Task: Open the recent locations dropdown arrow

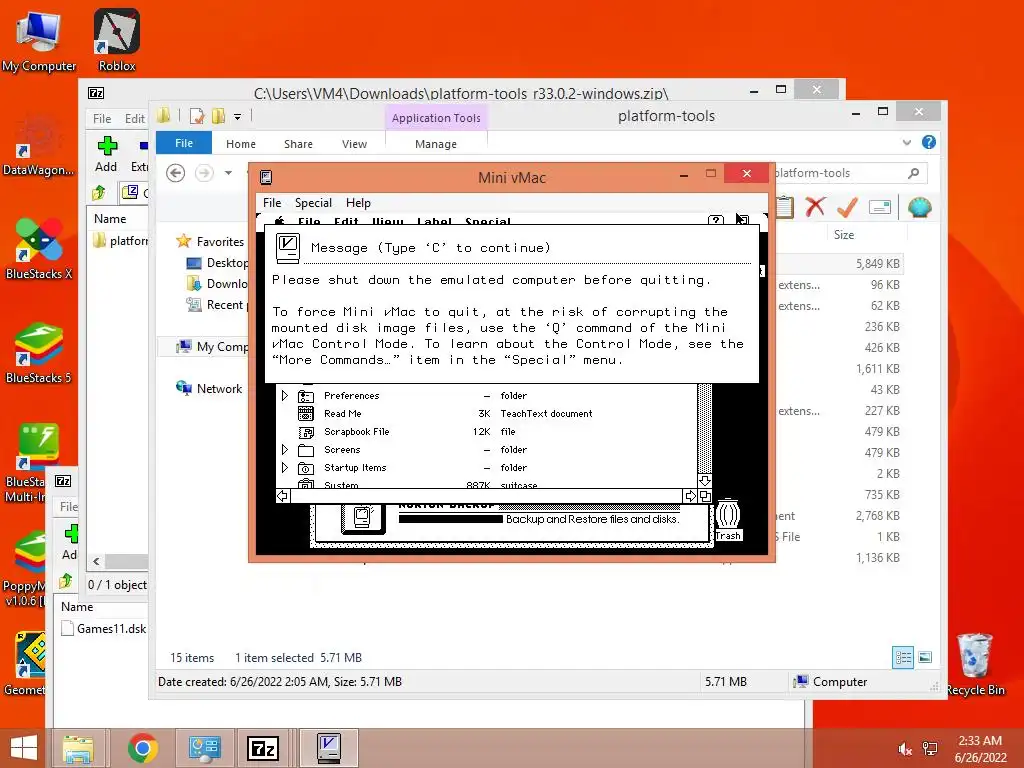Action: point(228,173)
